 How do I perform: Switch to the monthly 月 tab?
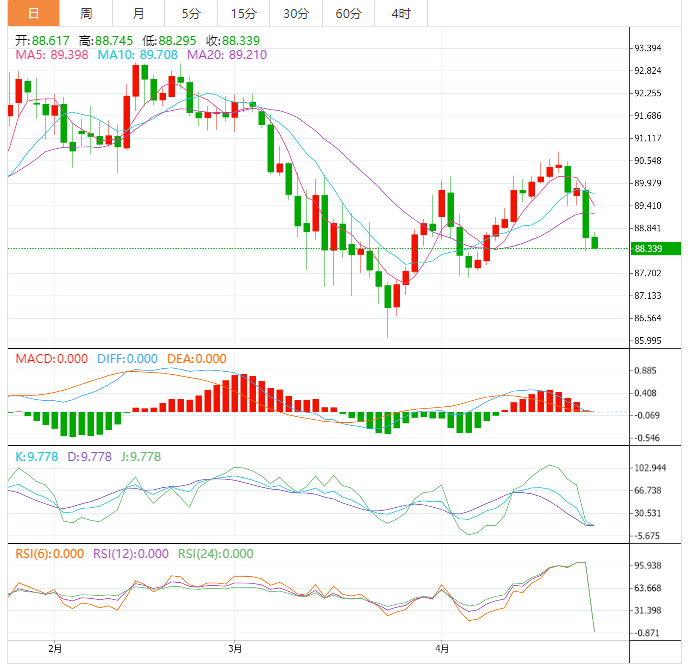[x=138, y=13]
